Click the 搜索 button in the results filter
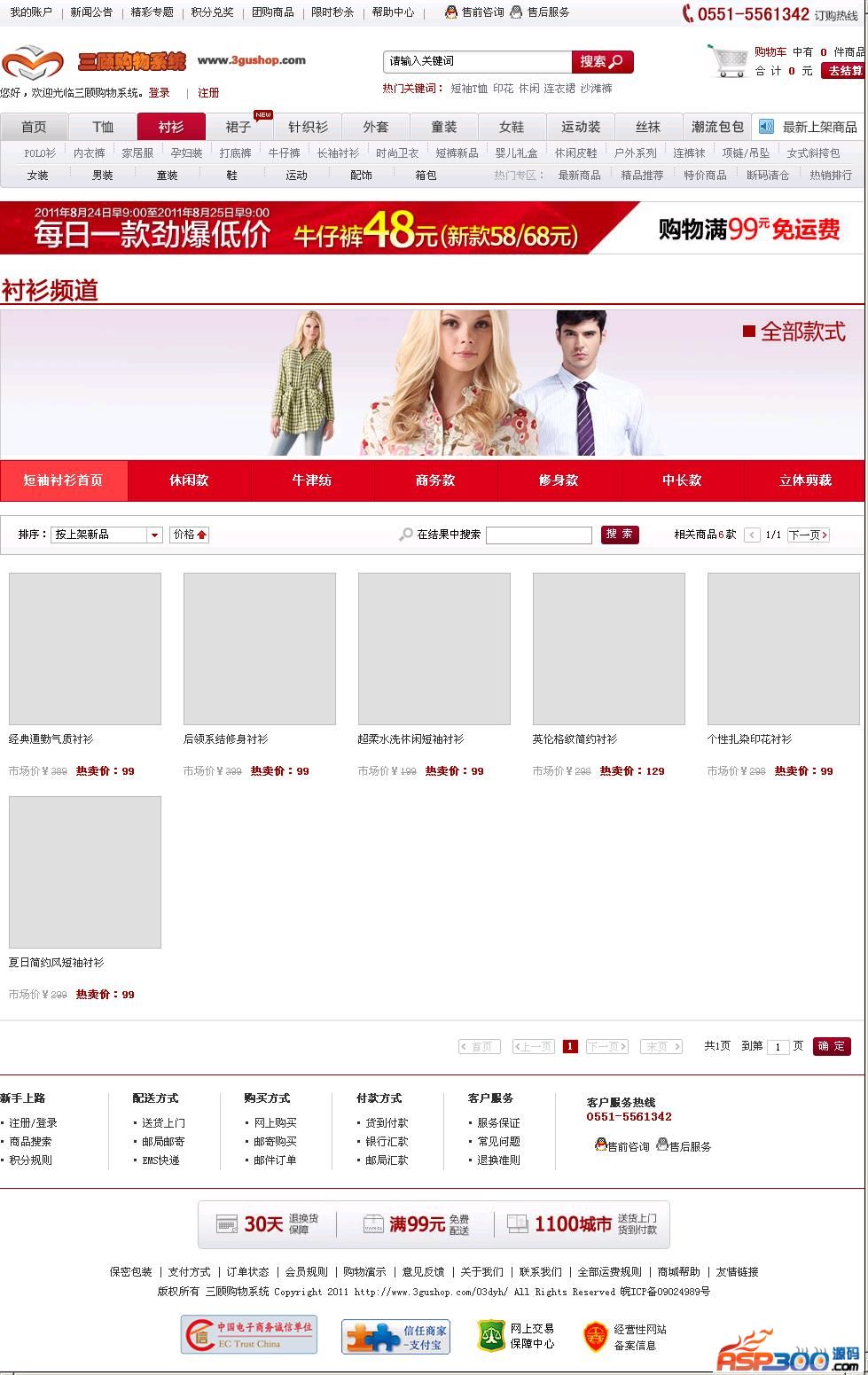 620,535
